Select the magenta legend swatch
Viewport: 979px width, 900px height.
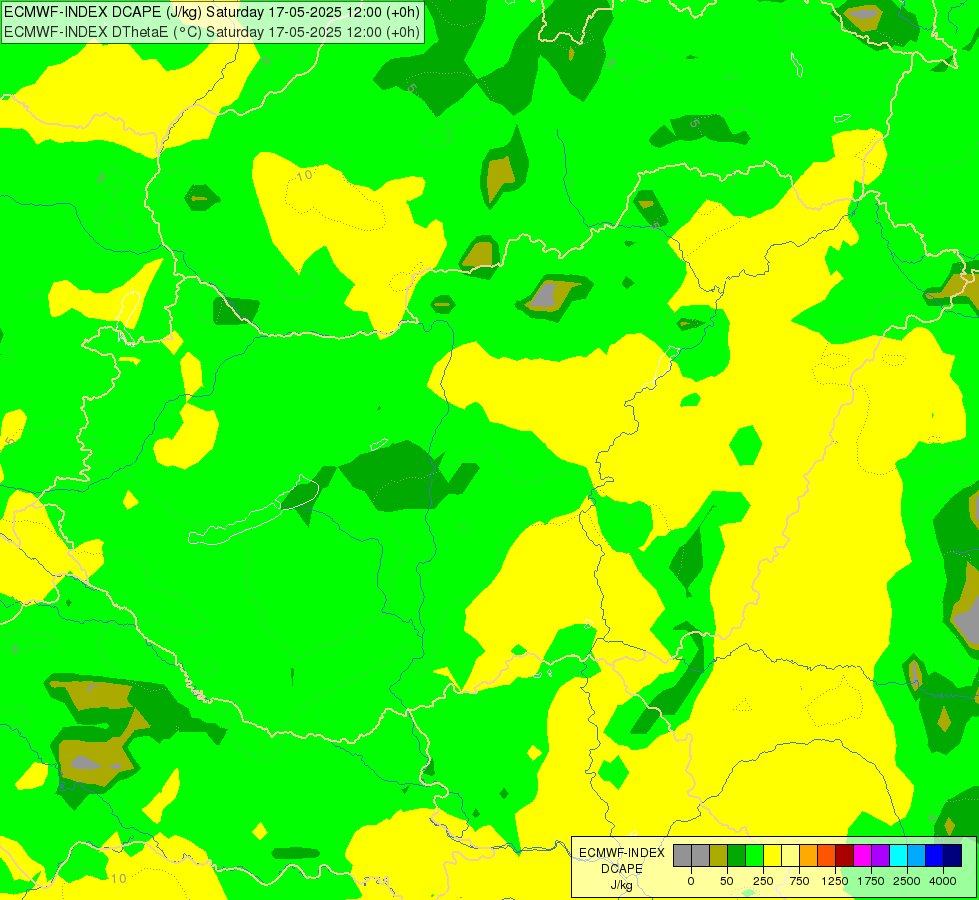click(862, 855)
